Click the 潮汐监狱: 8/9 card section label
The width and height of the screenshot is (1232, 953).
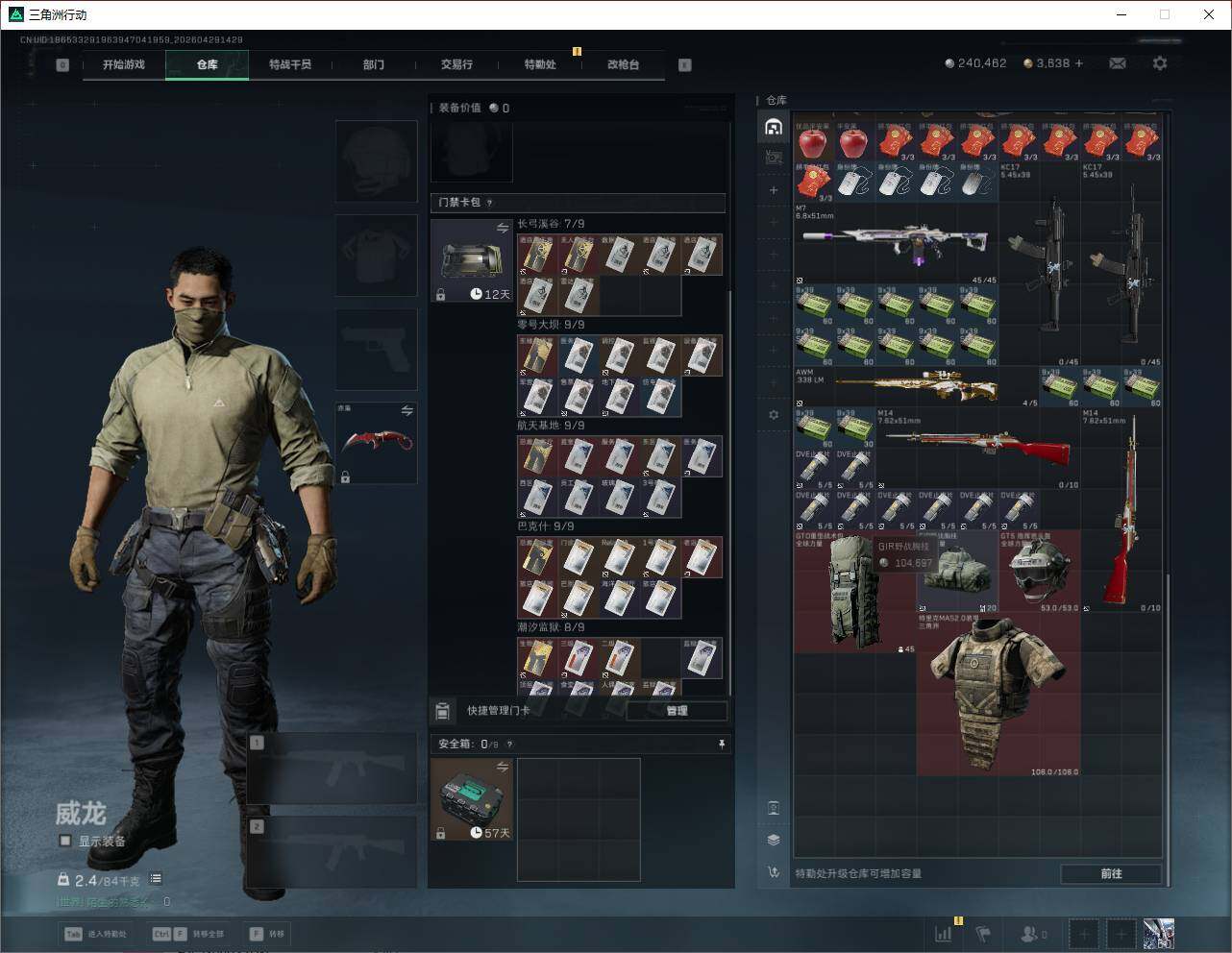coord(551,627)
